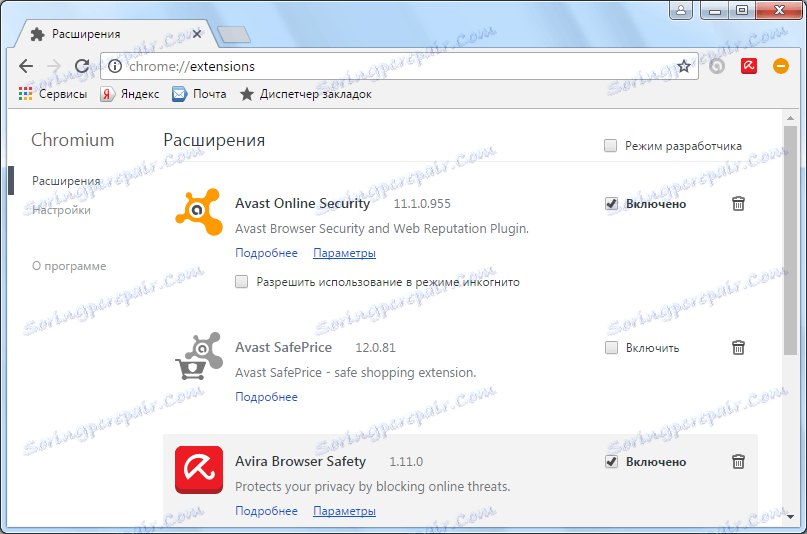
Task: Open site information icon in address bar
Action: coord(115,66)
